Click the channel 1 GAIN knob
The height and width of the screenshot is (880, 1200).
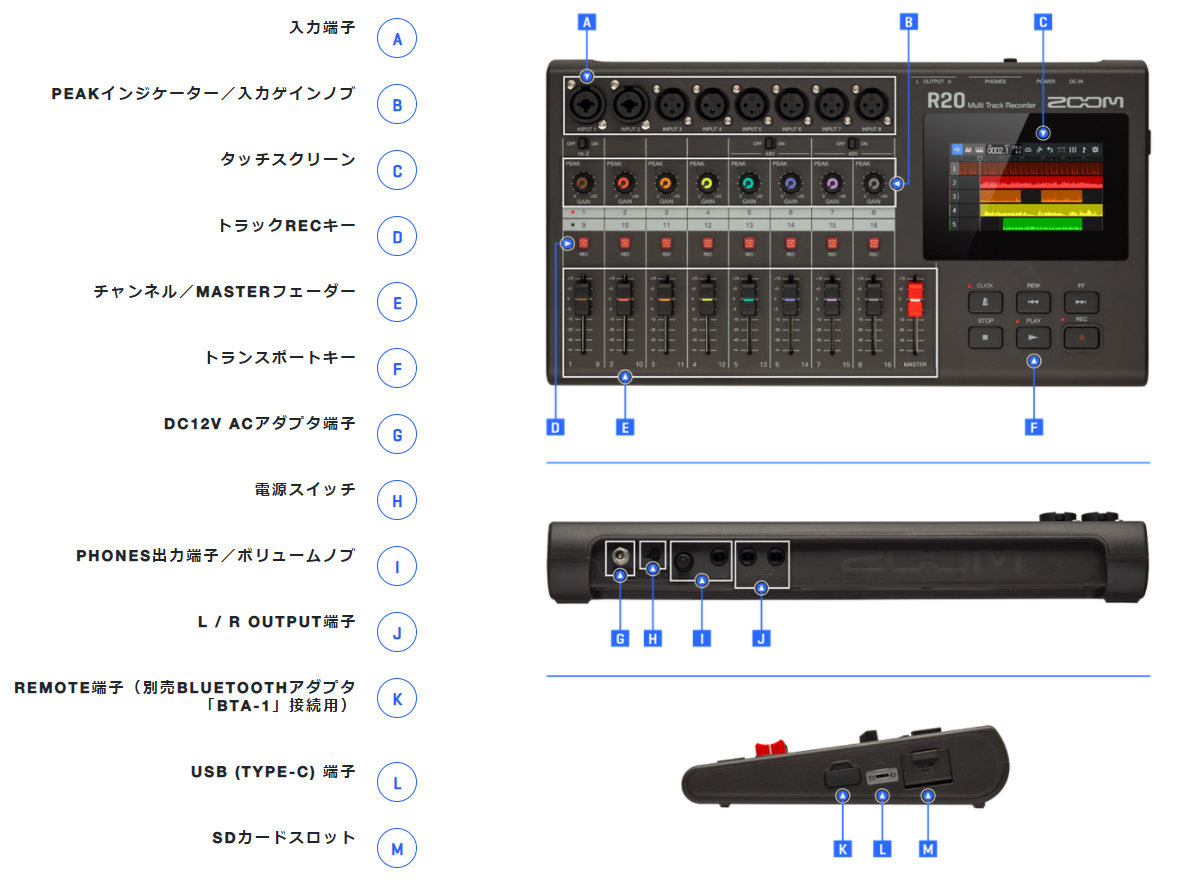(x=582, y=183)
